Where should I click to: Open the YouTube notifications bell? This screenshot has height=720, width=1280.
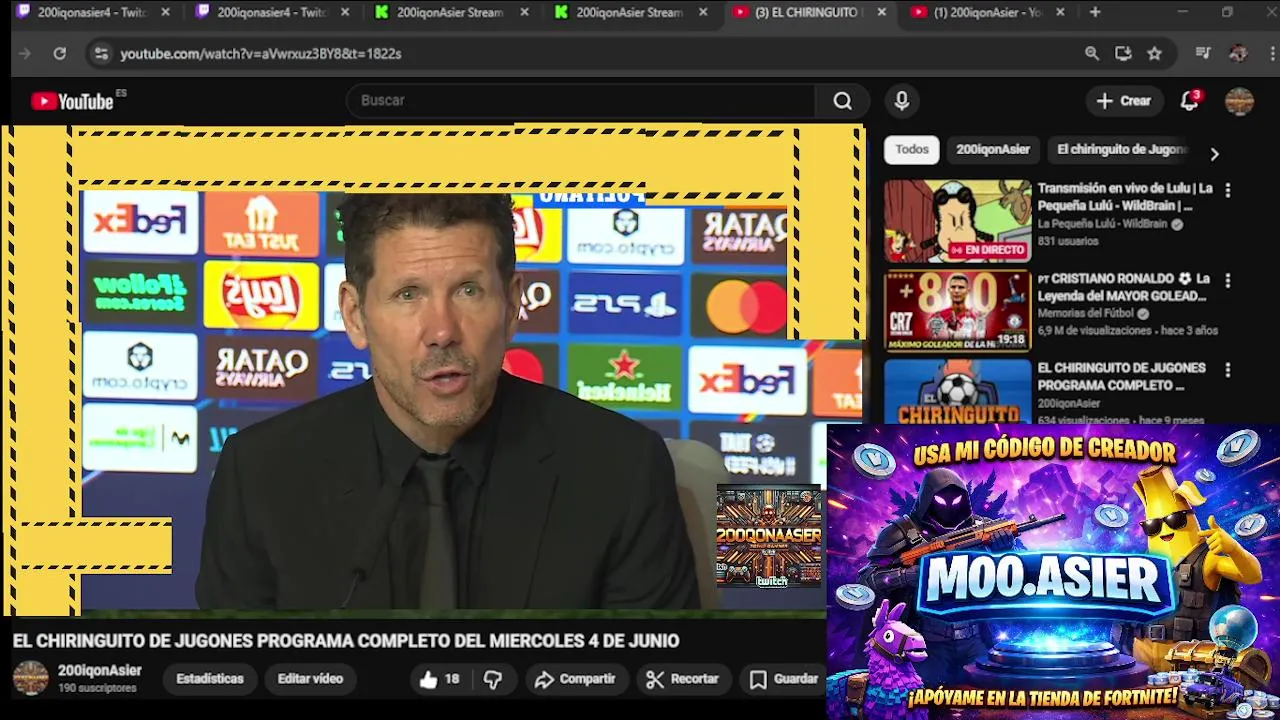pyautogui.click(x=1189, y=101)
